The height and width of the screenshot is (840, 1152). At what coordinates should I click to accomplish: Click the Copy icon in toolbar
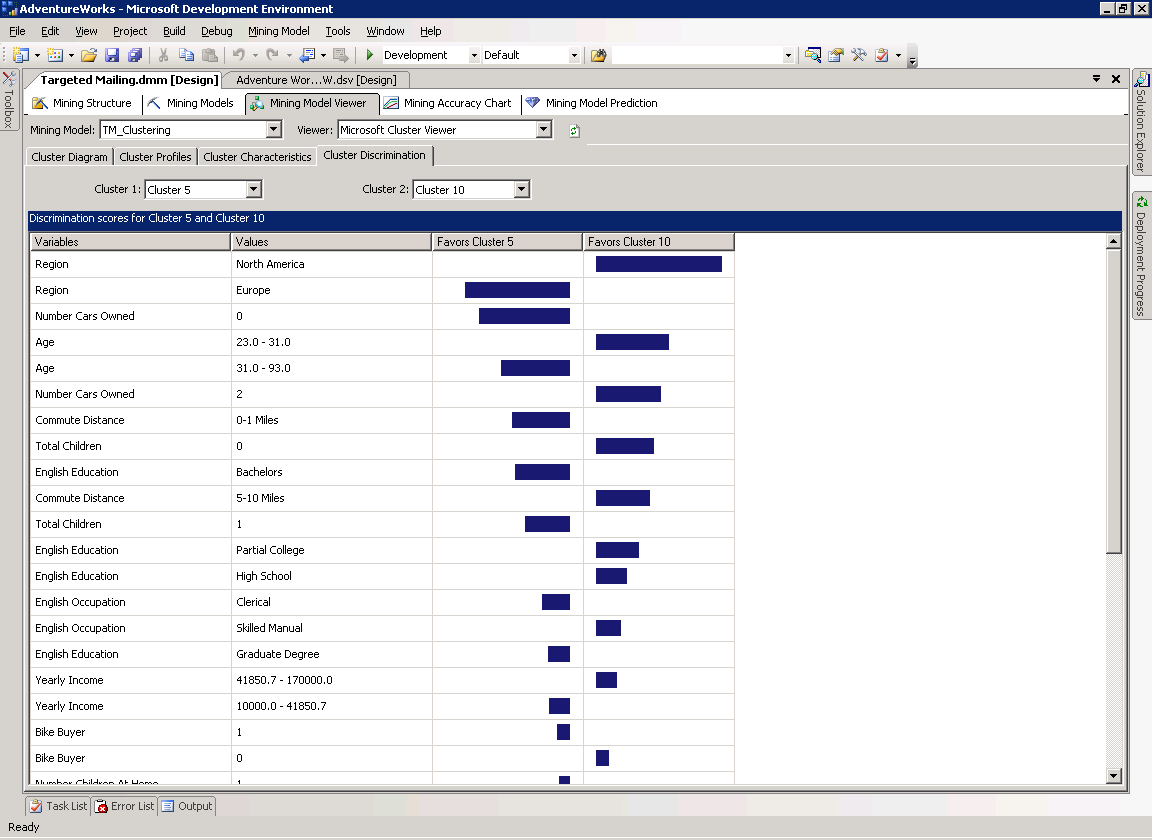[x=187, y=55]
